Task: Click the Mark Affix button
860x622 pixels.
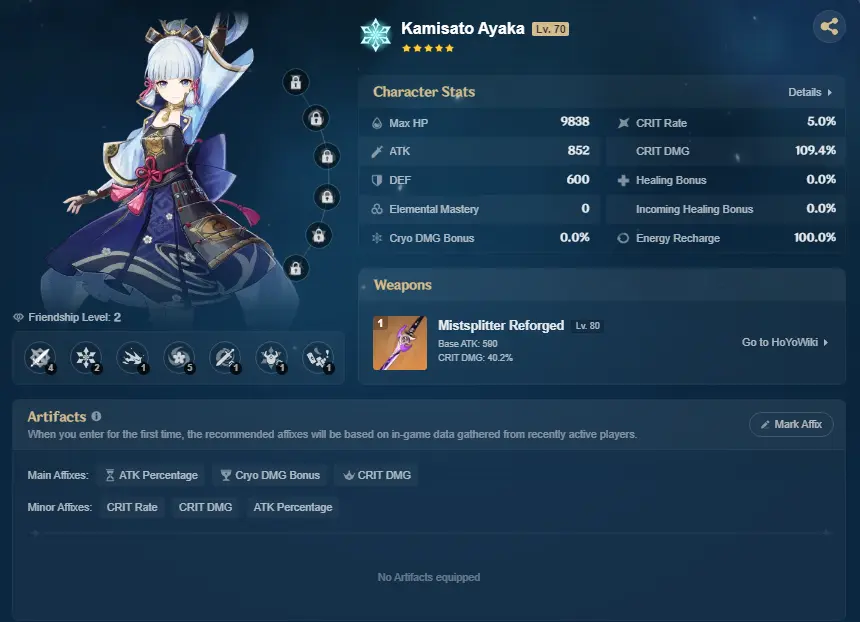Action: click(x=791, y=424)
